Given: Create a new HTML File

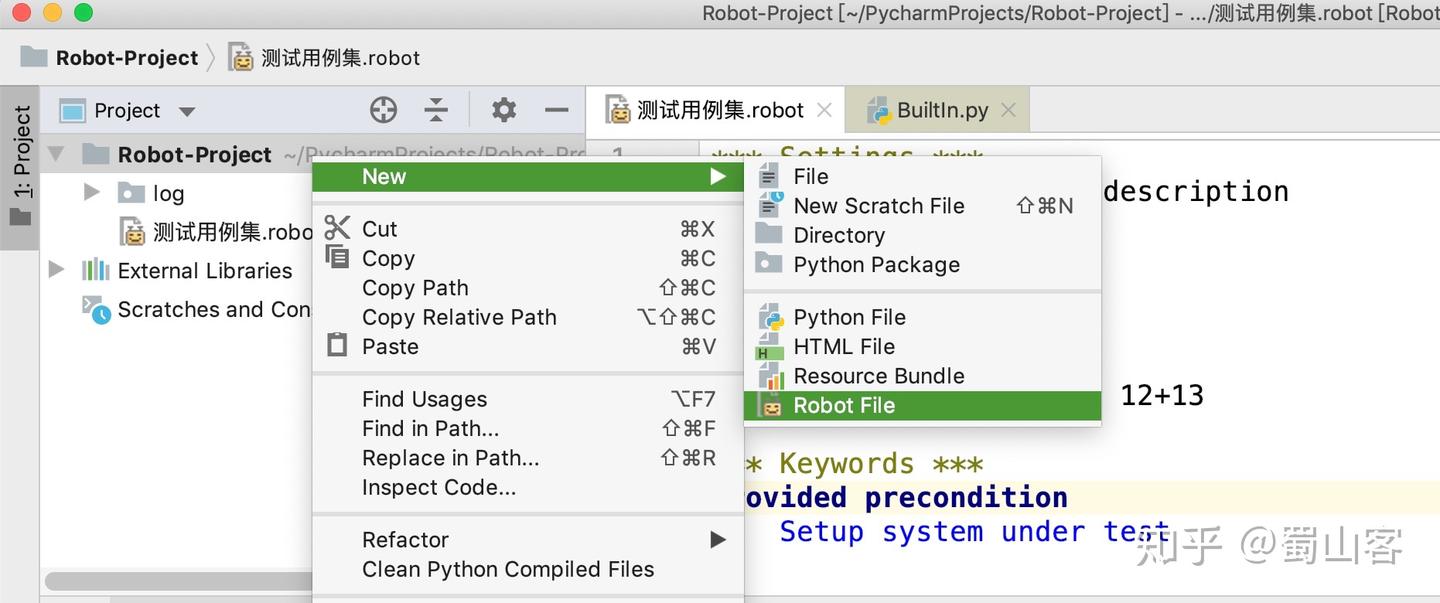Looking at the screenshot, I should [x=844, y=346].
